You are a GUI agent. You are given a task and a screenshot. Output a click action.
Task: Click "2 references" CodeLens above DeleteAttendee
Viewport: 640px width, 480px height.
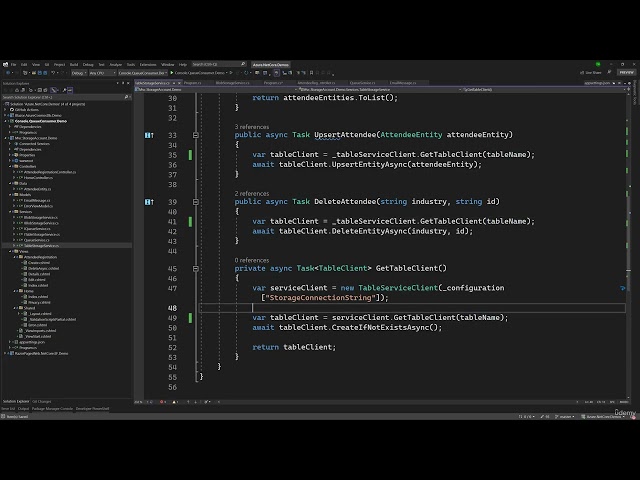251,193
